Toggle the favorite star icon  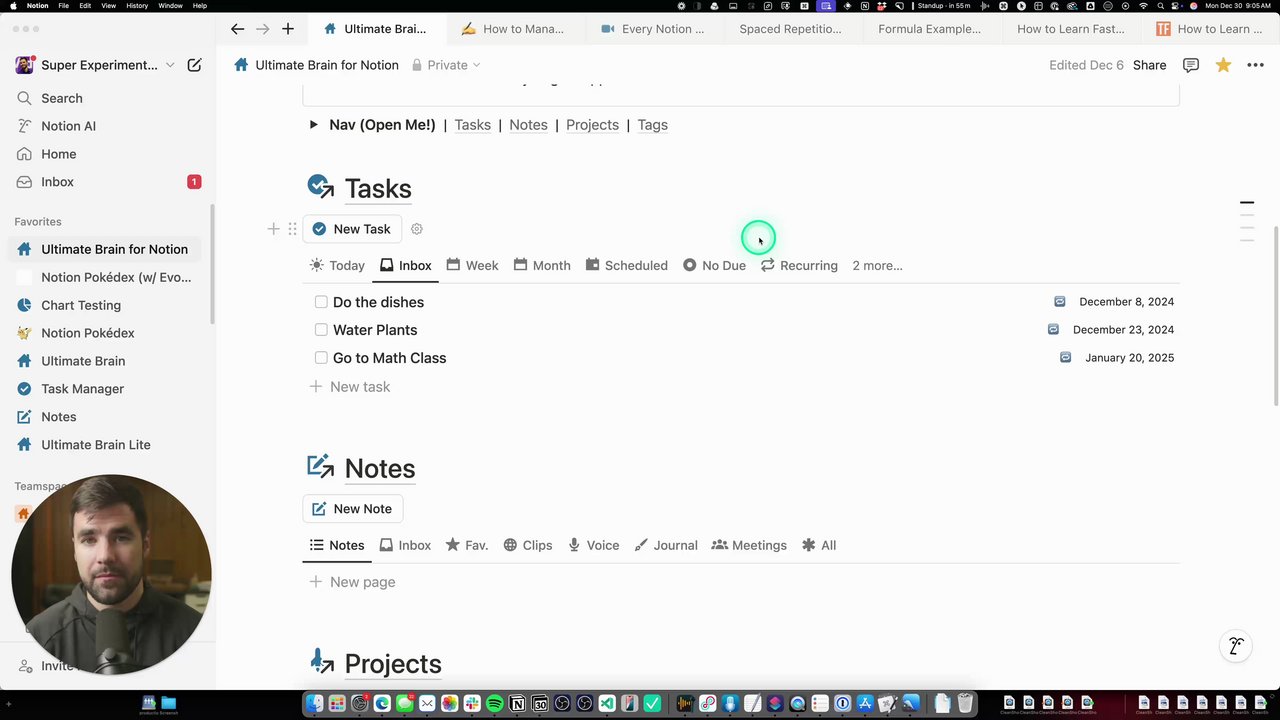[x=1223, y=65]
